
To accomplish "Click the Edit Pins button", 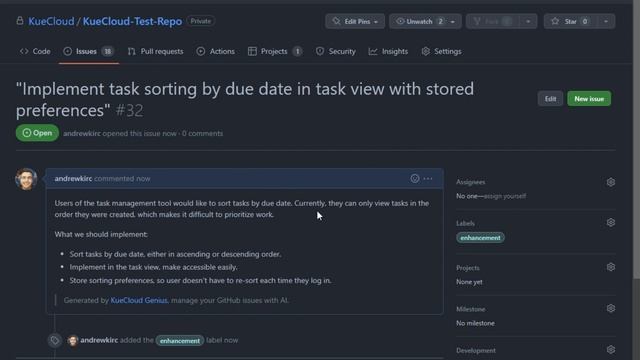I will coord(355,21).
